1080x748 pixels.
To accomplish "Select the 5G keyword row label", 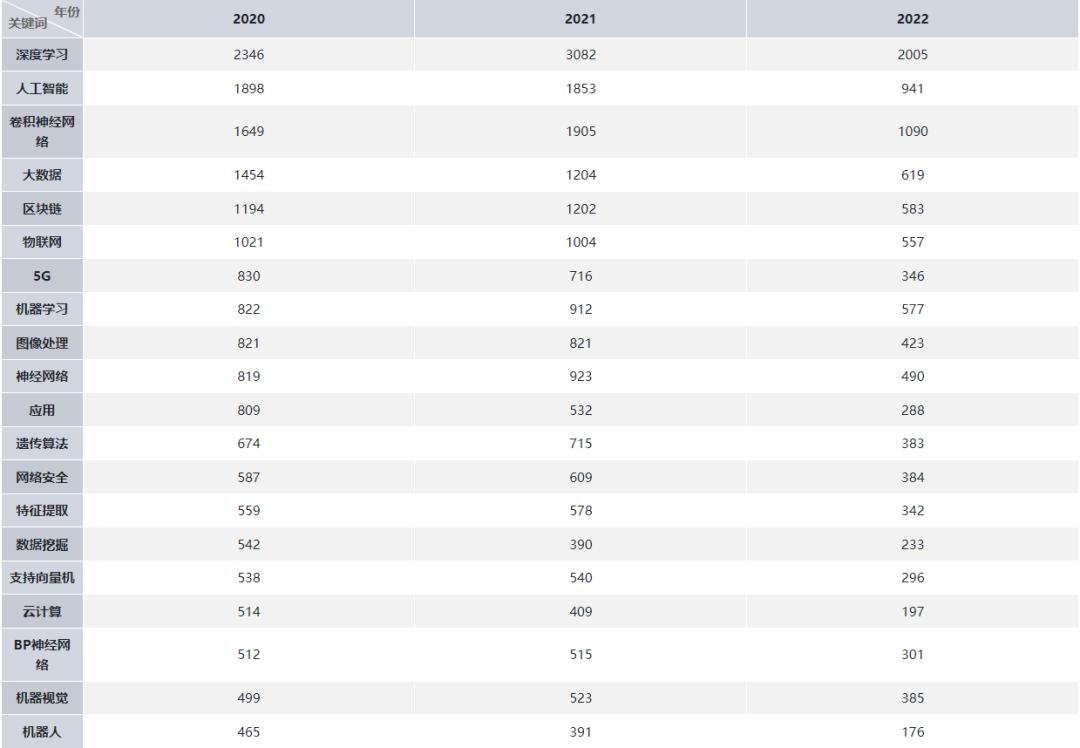I will pos(42,276).
